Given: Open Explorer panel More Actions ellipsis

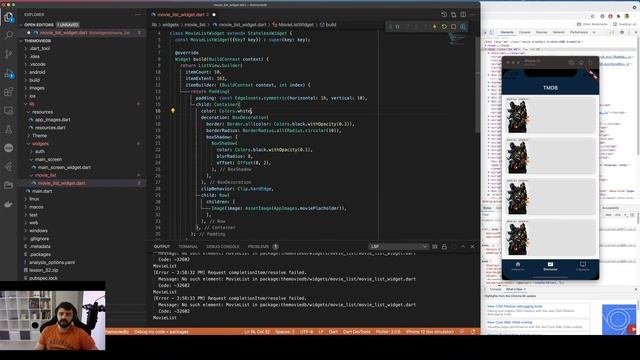Looking at the screenshot, I should click(138, 14).
